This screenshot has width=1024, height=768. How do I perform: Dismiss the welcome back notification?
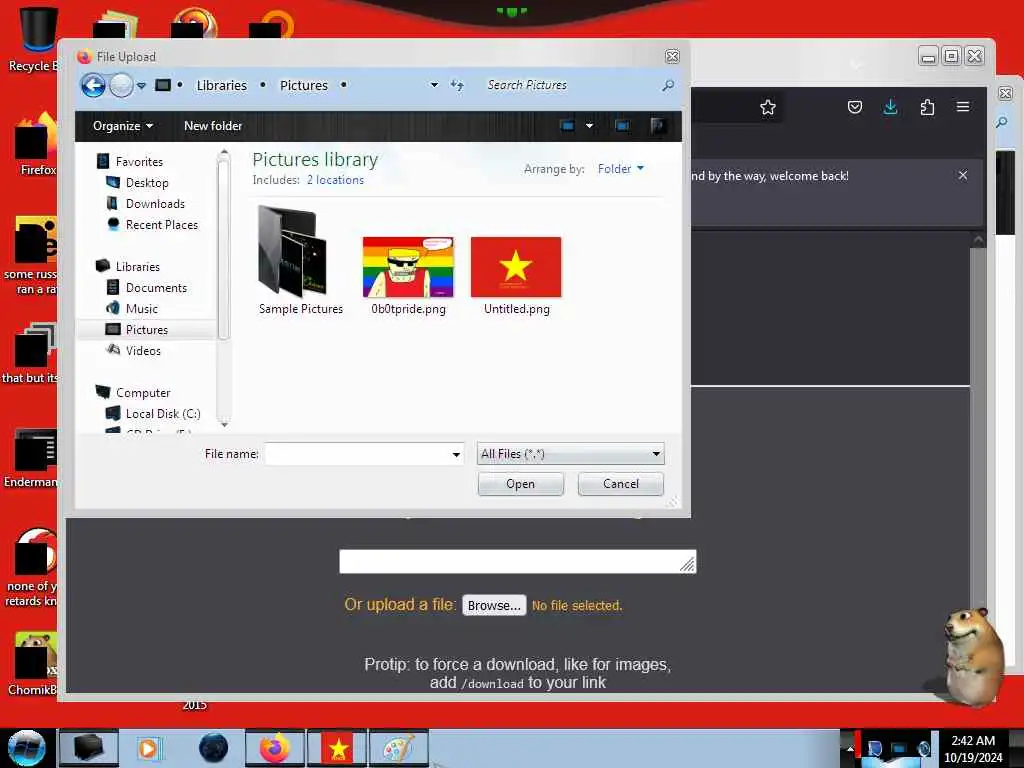point(963,175)
